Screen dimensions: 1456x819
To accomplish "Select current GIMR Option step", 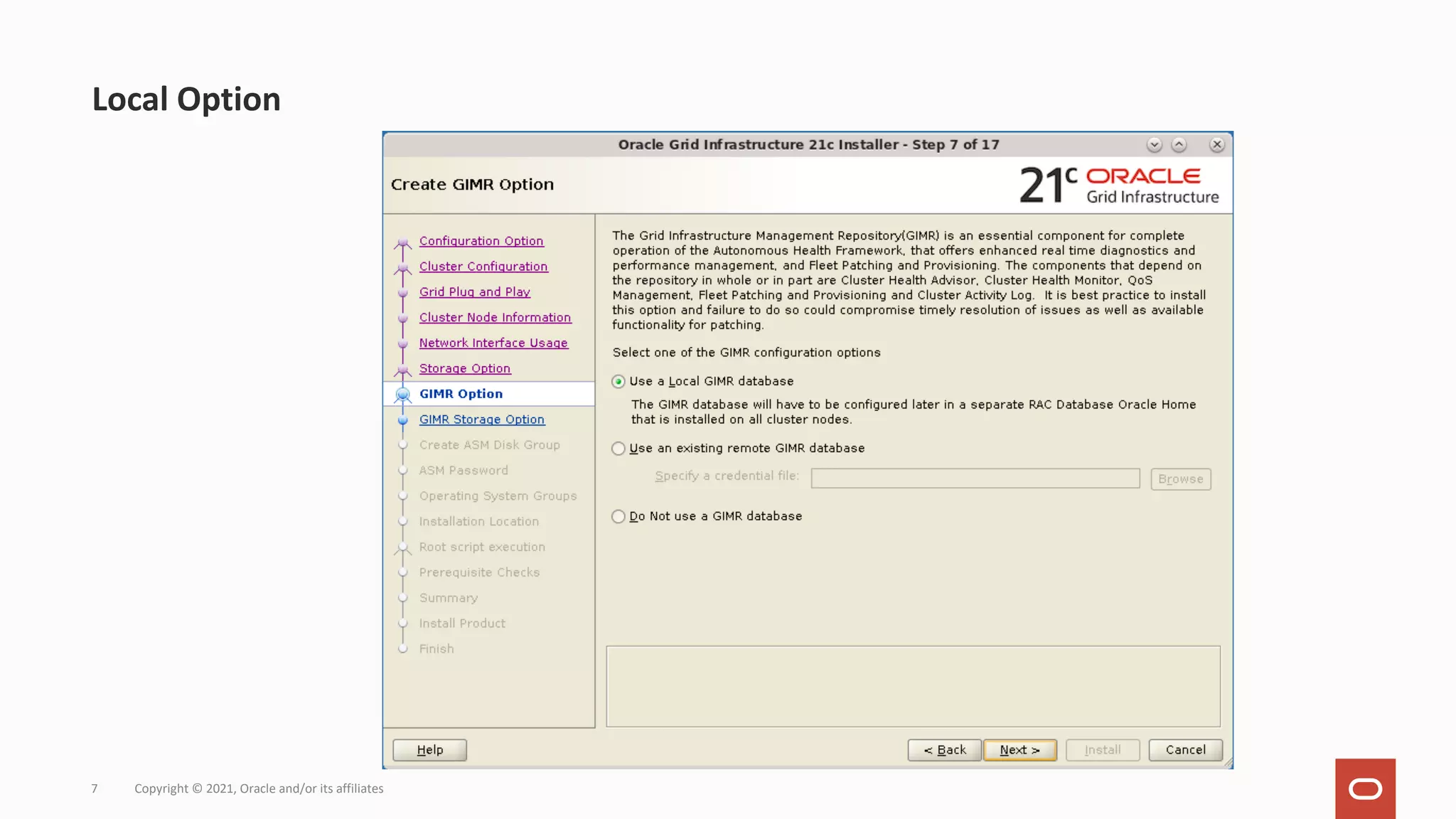I will (461, 394).
